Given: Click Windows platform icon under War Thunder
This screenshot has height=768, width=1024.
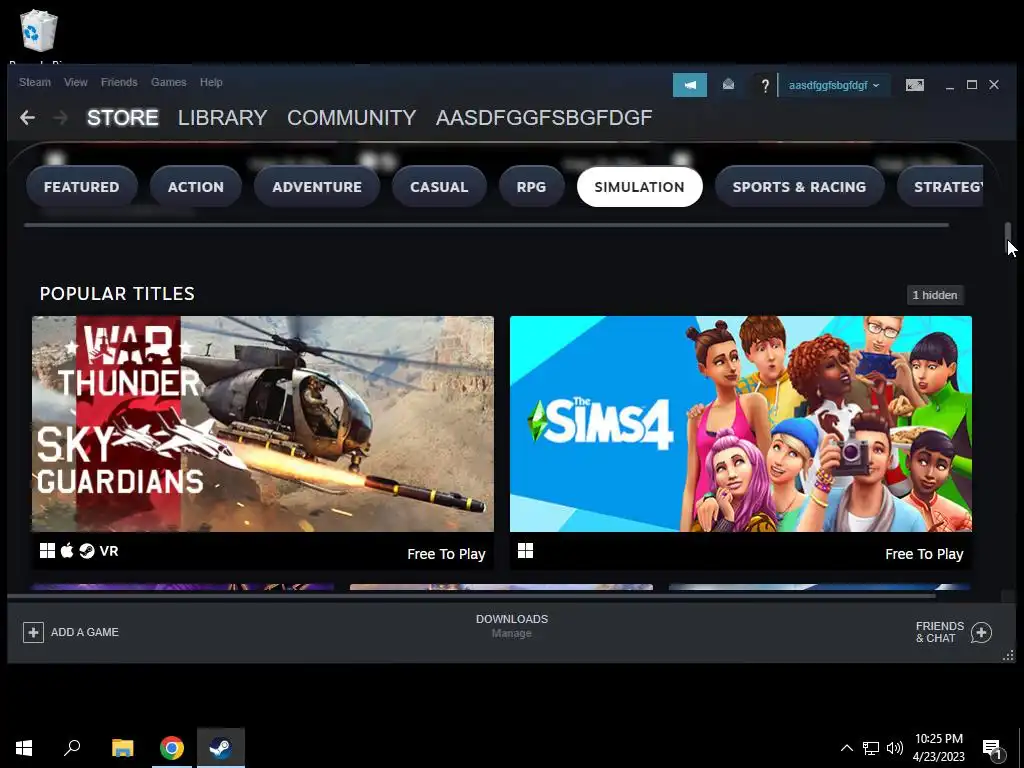Looking at the screenshot, I should tap(48, 551).
